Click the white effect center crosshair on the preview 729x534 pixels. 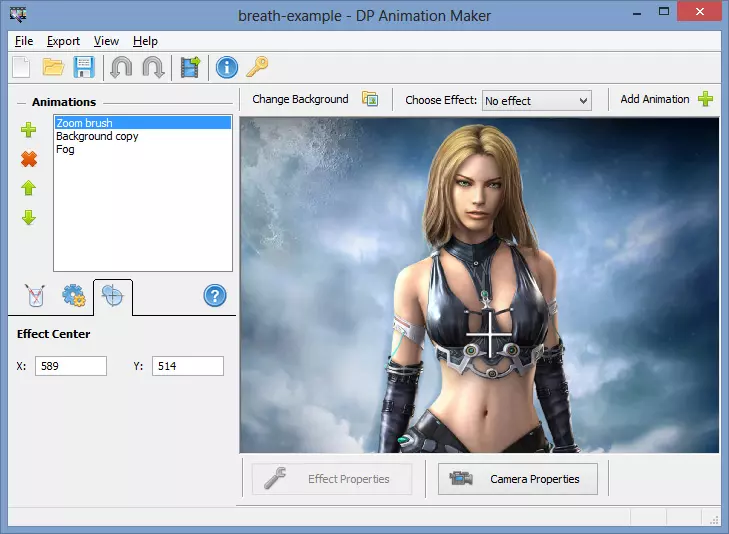[490, 334]
